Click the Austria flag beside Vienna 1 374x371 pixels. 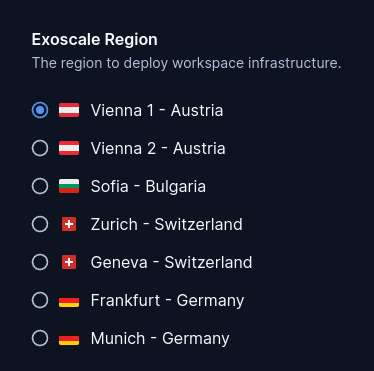click(x=69, y=110)
